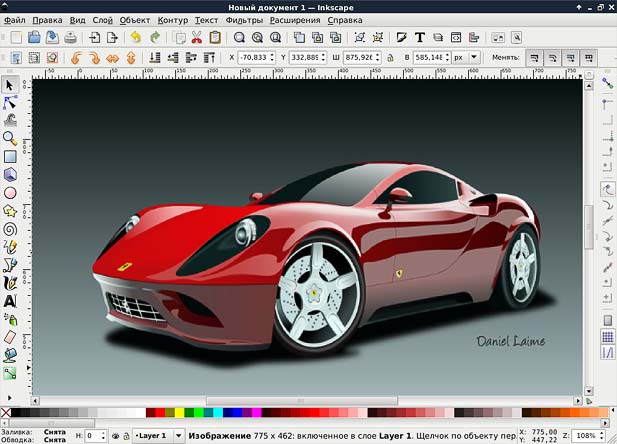Toggle move patterns with object option

589,58
